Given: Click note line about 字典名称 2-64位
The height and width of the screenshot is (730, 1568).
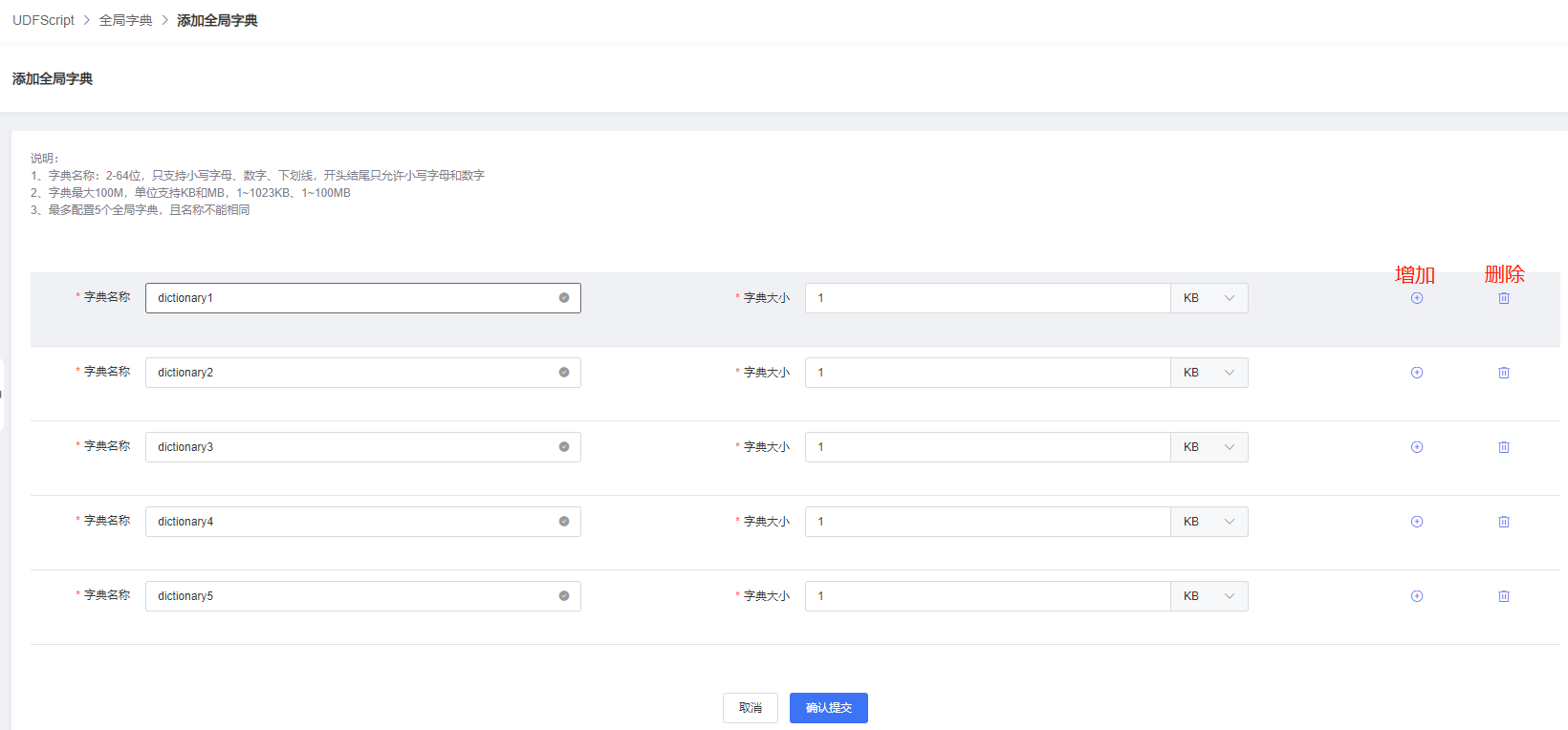Looking at the screenshot, I should pos(257,176).
